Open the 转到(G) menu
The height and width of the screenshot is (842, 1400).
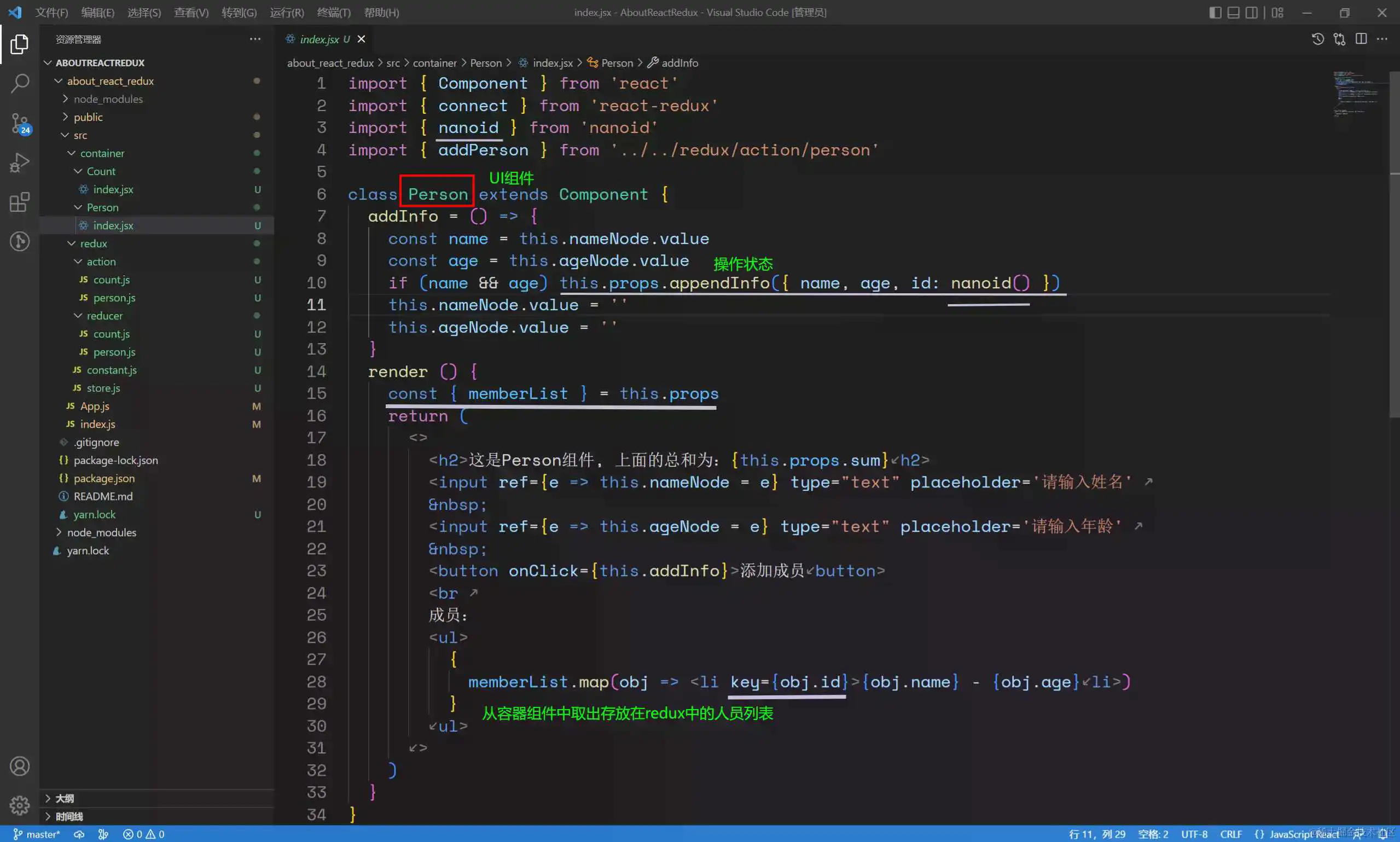[x=239, y=13]
